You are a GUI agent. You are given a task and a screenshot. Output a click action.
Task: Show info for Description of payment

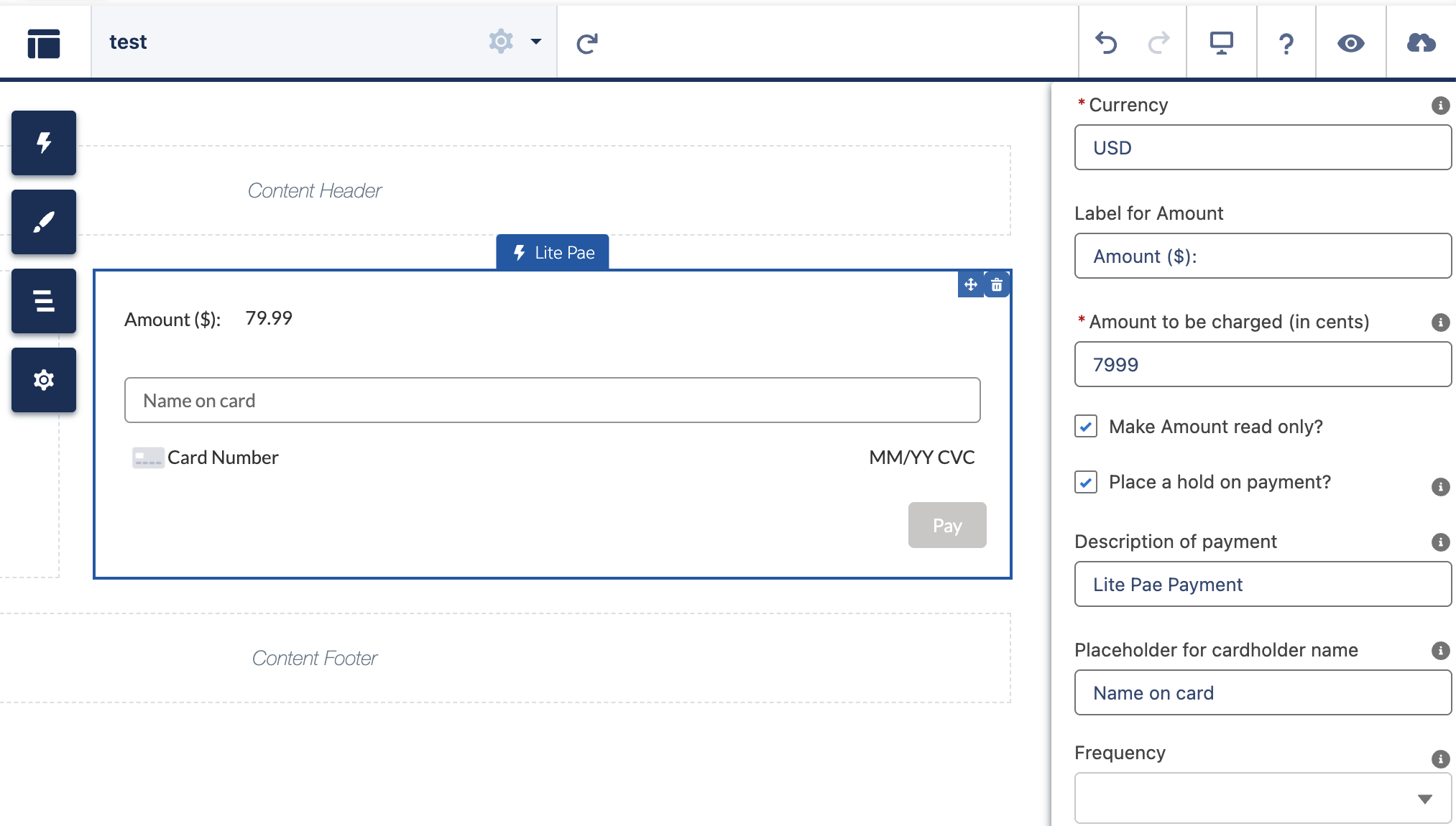click(1440, 542)
